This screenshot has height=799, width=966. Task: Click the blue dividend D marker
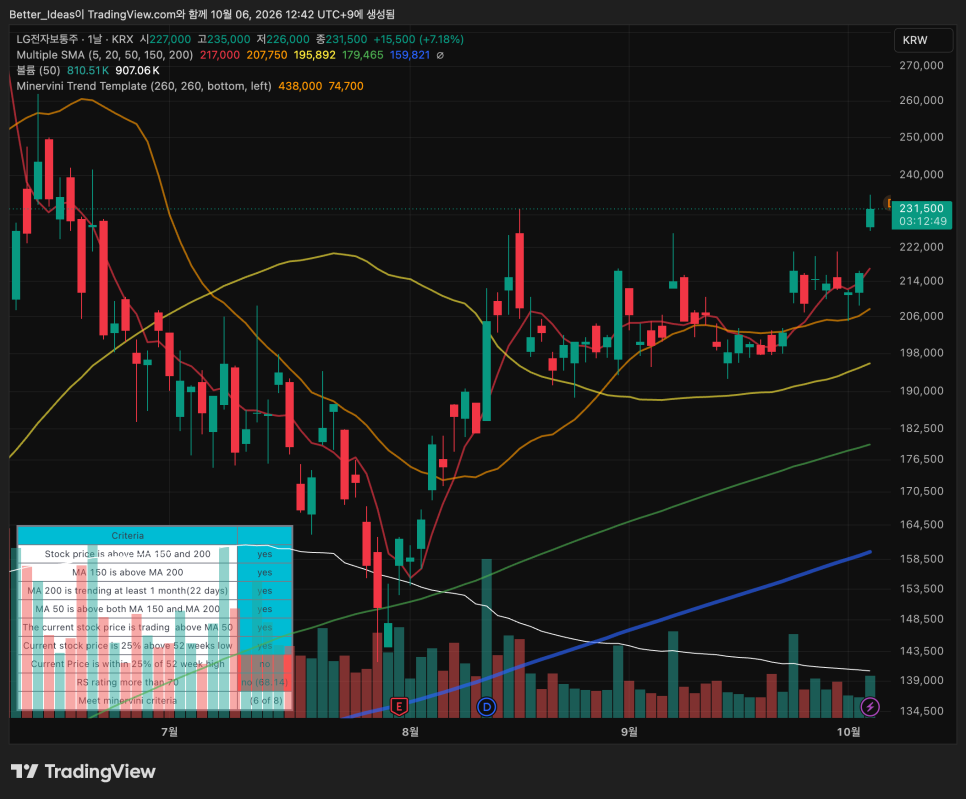click(486, 707)
